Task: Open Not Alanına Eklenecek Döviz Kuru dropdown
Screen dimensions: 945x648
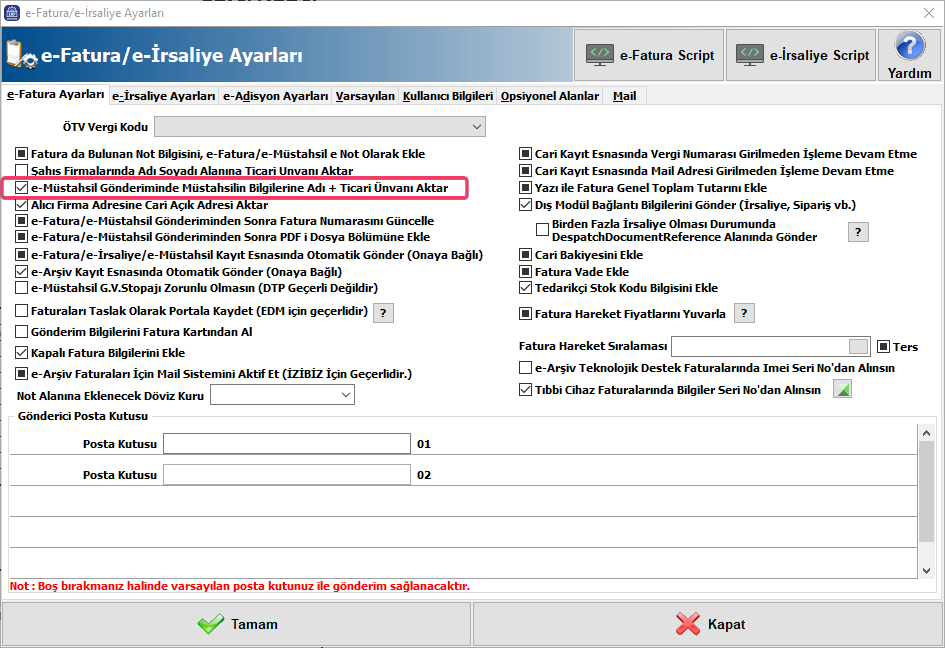Action: coord(346,396)
